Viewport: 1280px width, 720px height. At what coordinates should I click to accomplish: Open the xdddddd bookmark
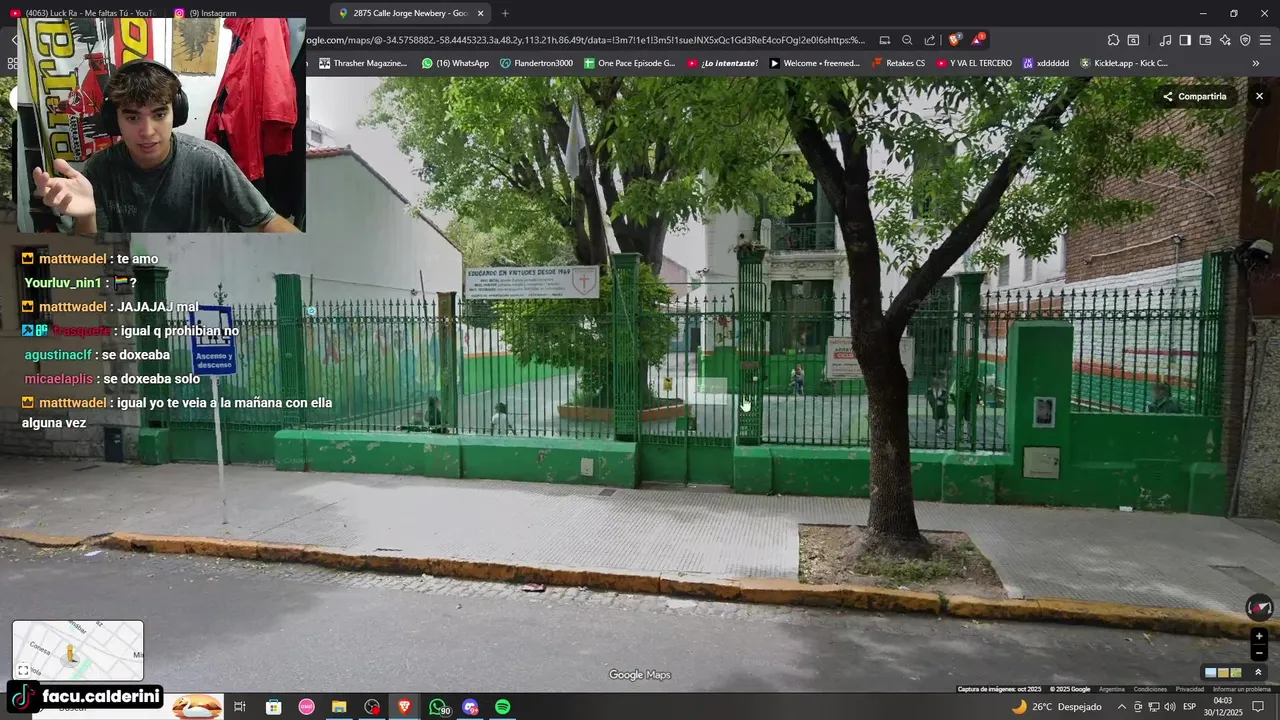pos(1045,63)
